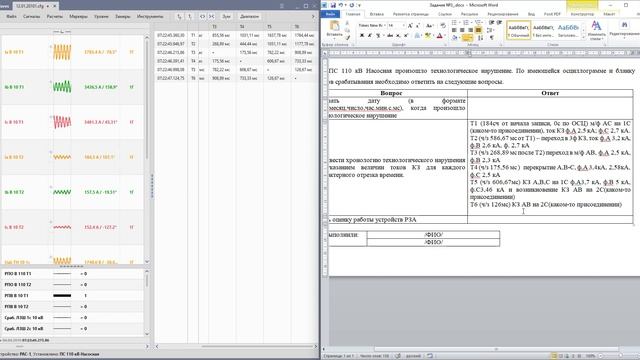
Task: Click compress horizontally icon in oscillogram toolbar
Action: [x=211, y=16]
